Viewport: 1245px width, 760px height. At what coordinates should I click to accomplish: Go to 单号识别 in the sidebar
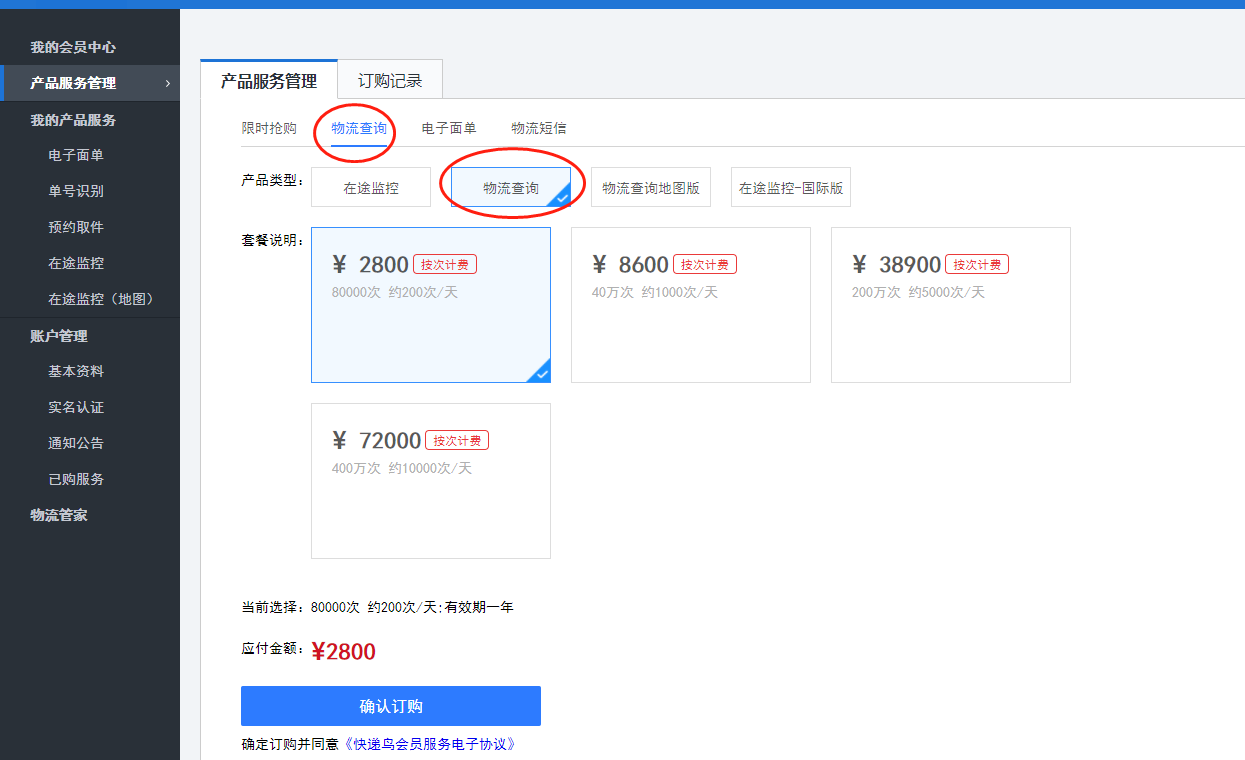76,191
